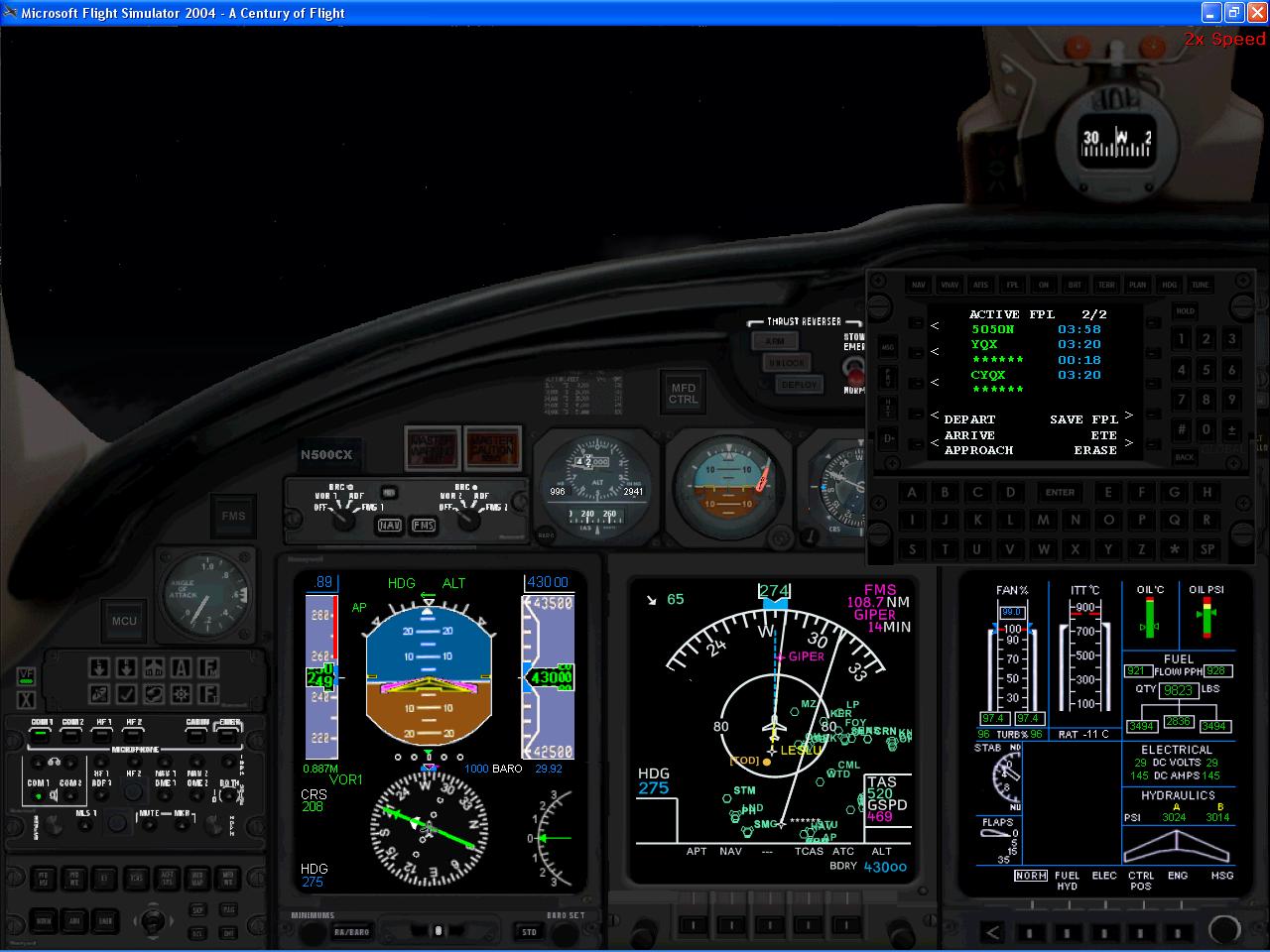Toggle HF 1 microphone selector
Screen dimensions: 1270x952
103,735
